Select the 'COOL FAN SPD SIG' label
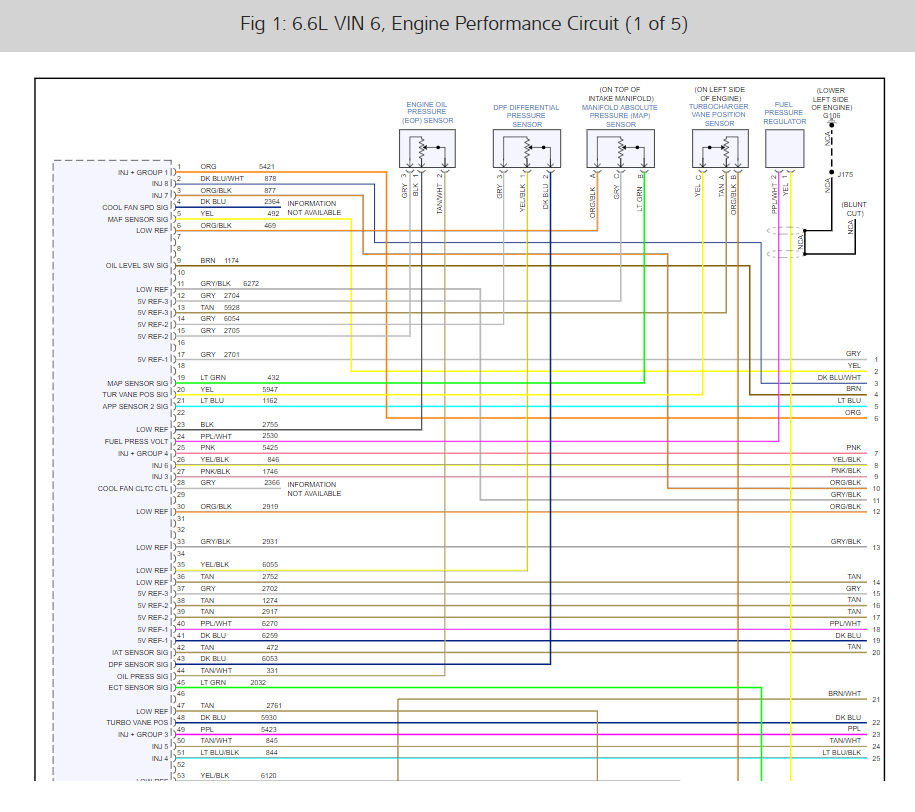This screenshot has height=812, width=915. click(135, 208)
